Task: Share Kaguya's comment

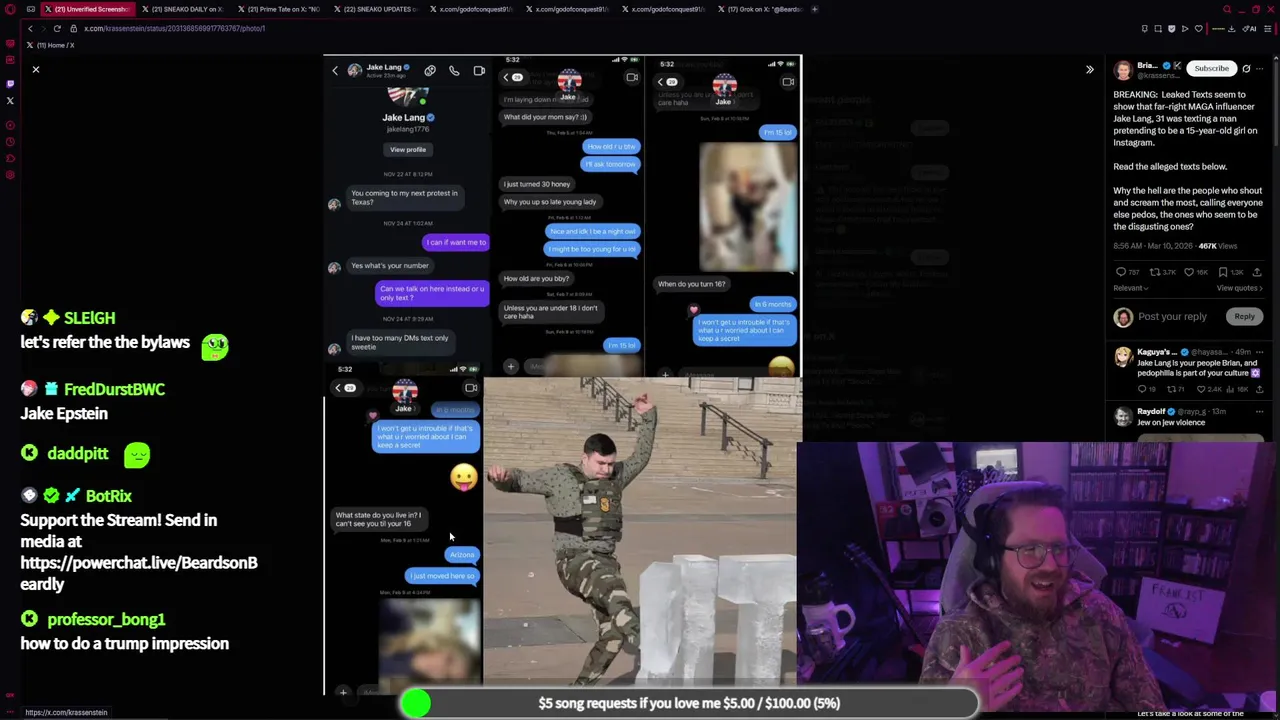Action: [1260, 388]
